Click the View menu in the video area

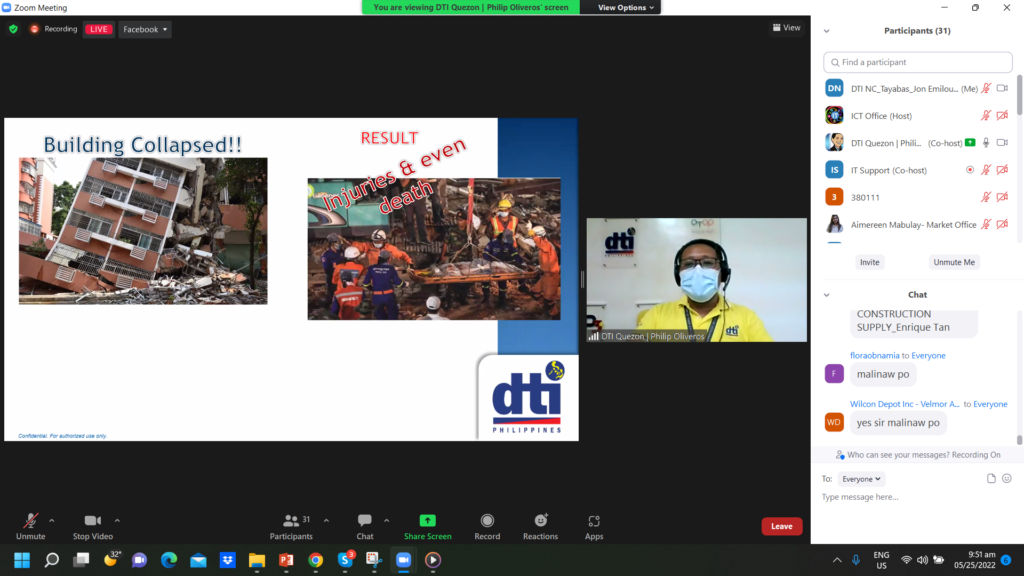pyautogui.click(x=785, y=27)
